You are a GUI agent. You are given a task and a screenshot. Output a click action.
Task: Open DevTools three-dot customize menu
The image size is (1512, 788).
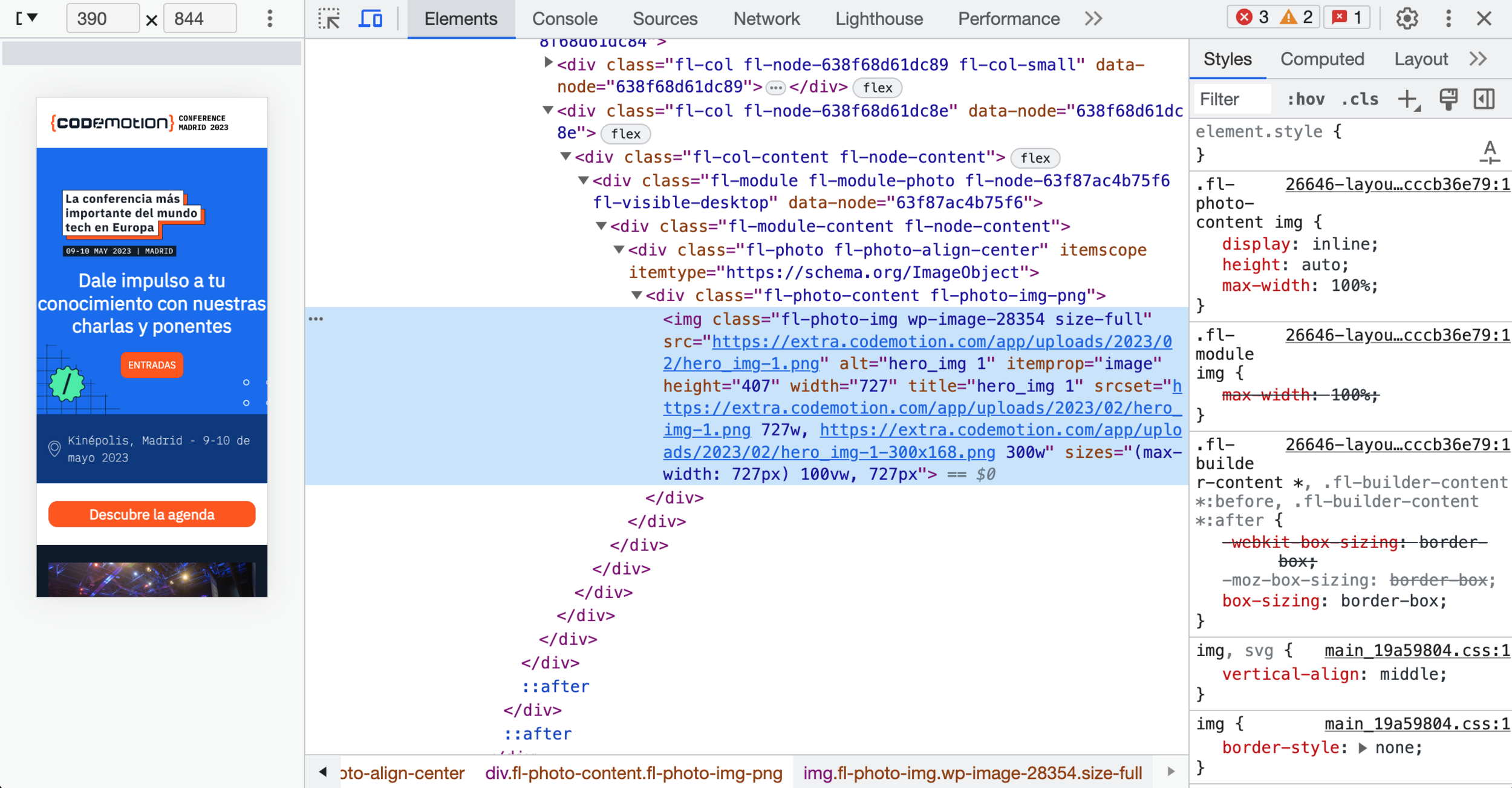tap(1448, 19)
